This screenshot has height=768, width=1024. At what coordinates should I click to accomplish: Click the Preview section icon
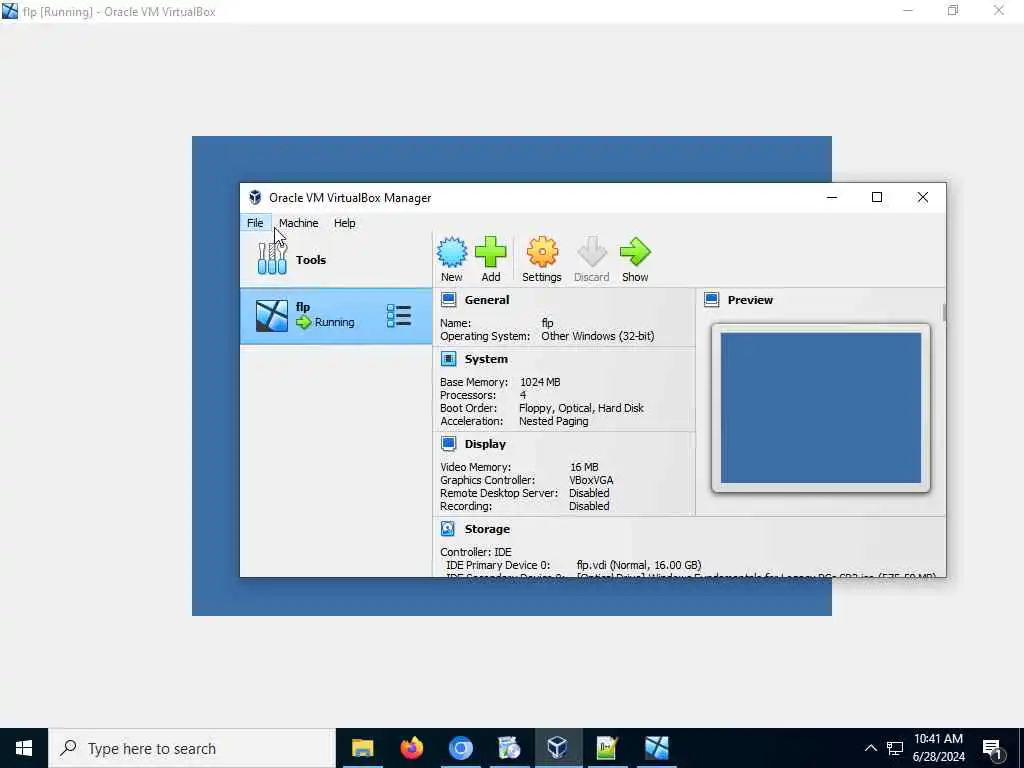pyautogui.click(x=712, y=300)
